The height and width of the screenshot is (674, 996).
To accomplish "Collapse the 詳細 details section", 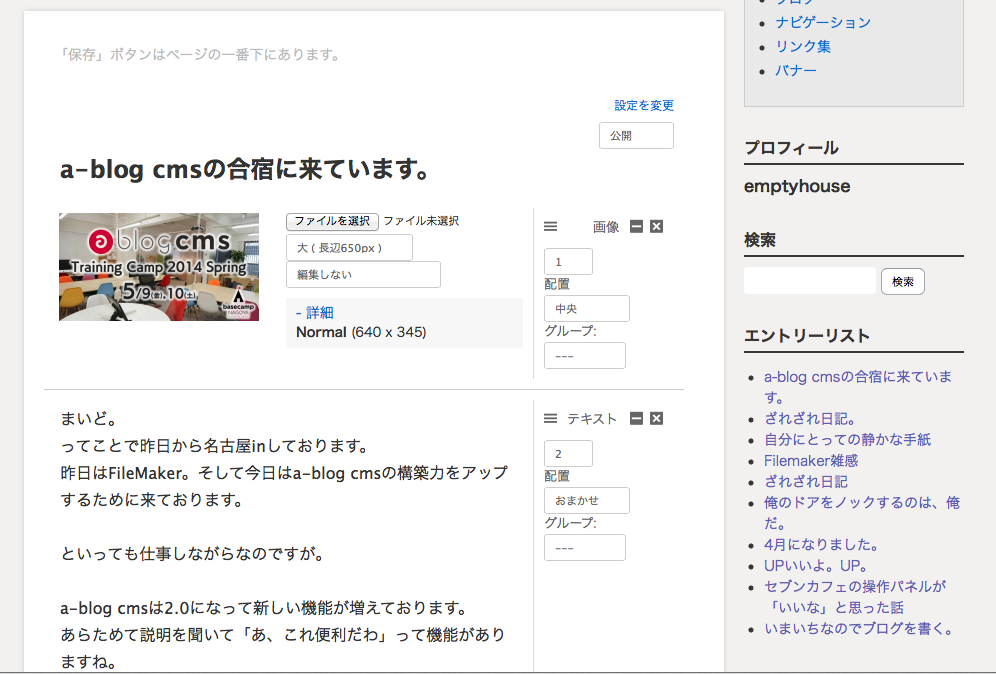I will click(x=315, y=313).
